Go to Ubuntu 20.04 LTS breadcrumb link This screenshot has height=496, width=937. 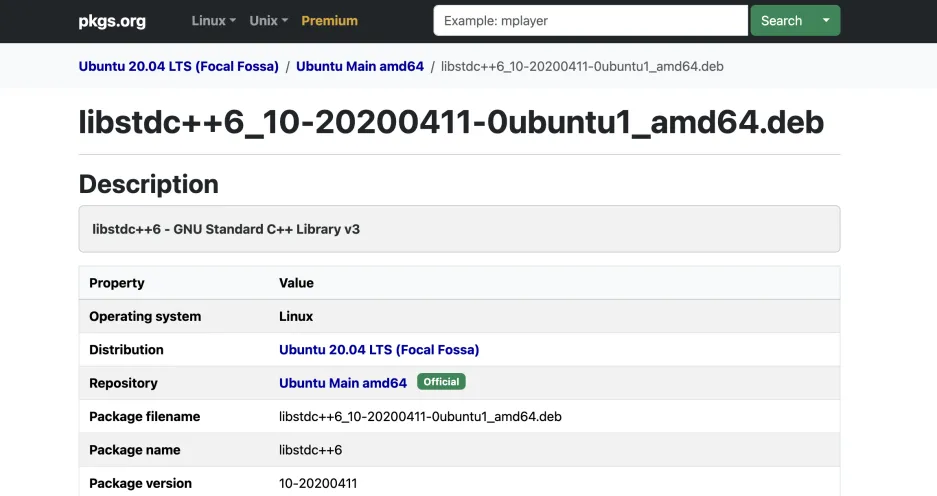[x=179, y=66]
